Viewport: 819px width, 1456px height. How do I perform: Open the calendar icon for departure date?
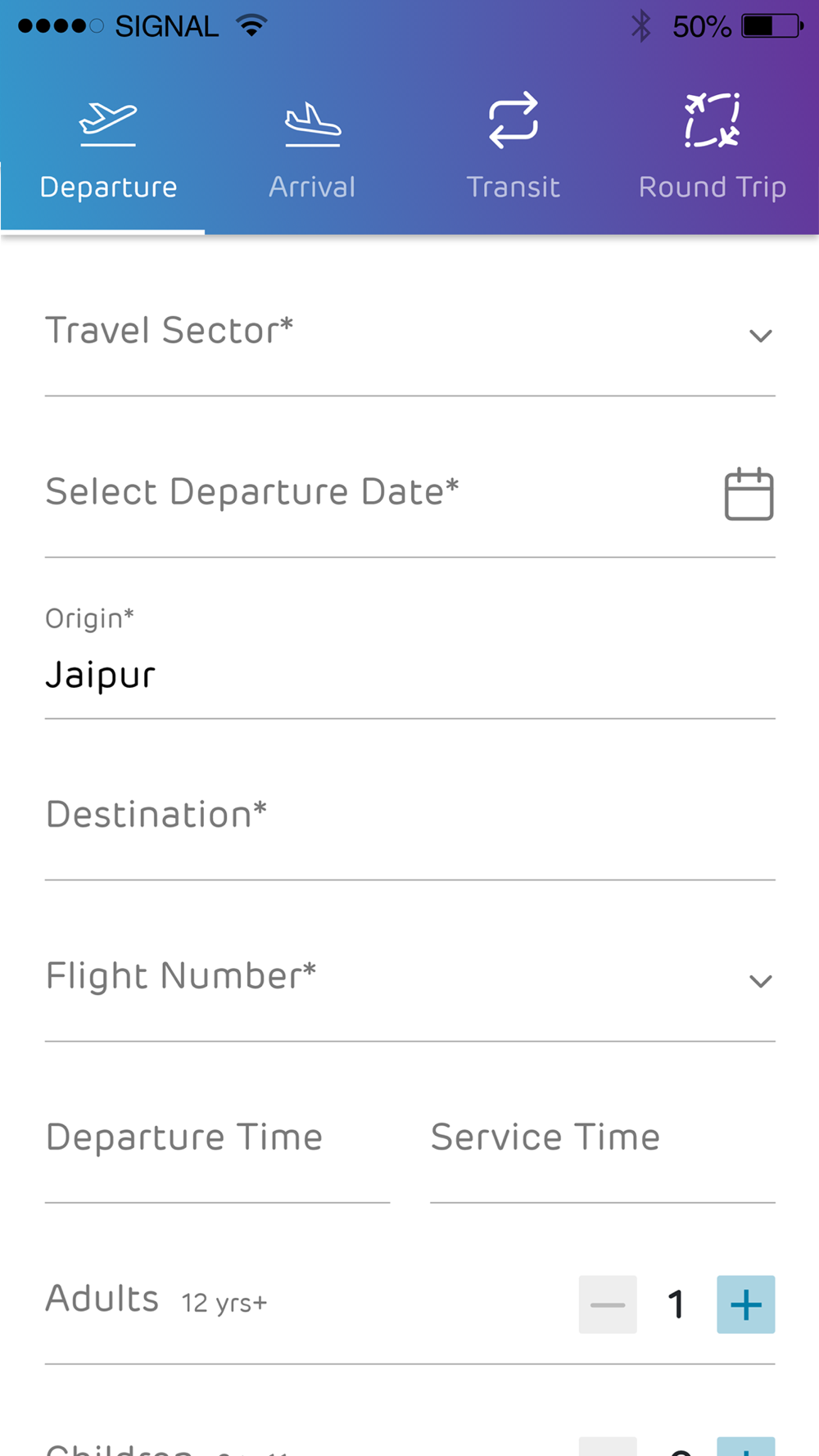click(749, 494)
